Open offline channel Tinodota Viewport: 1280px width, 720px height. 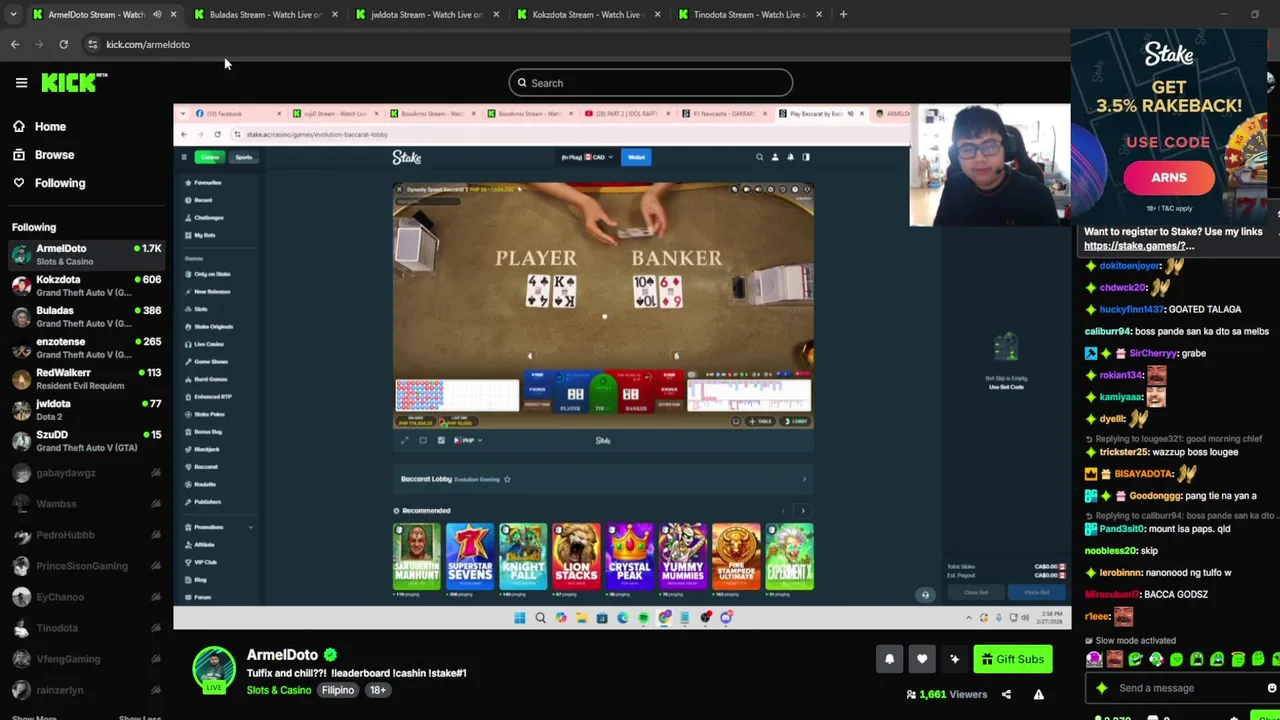click(x=86, y=628)
